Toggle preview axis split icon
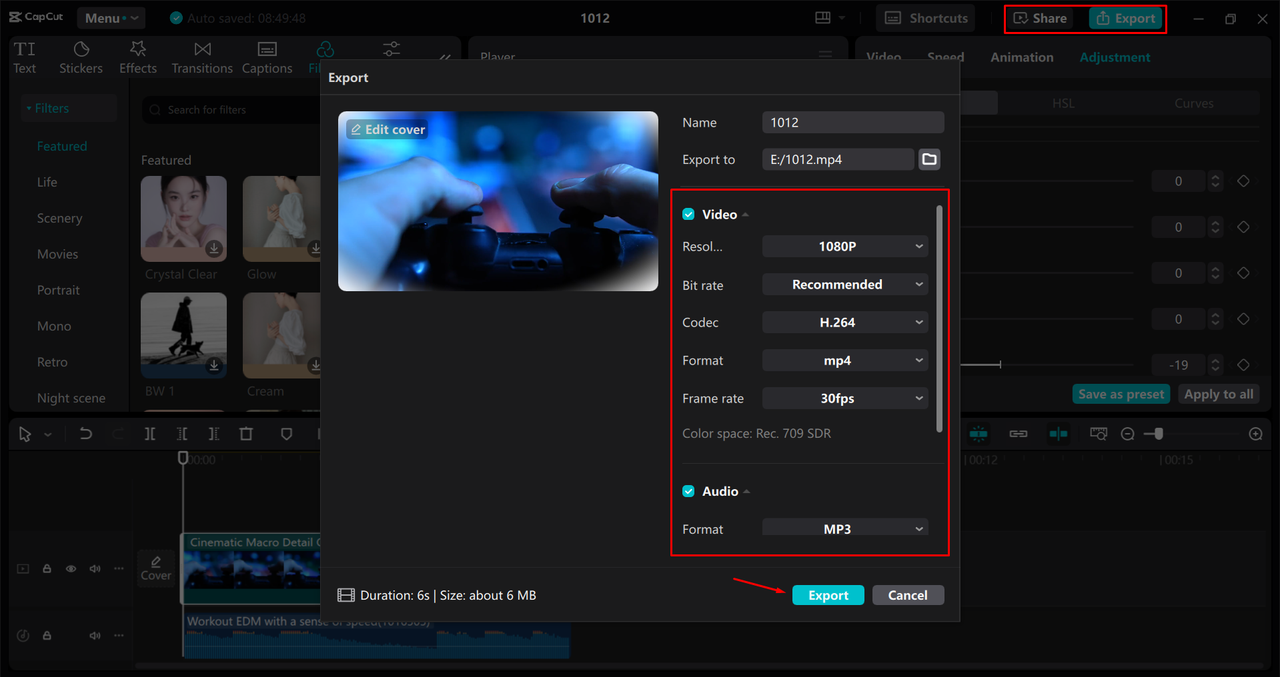The image size is (1280, 677). point(1058,434)
